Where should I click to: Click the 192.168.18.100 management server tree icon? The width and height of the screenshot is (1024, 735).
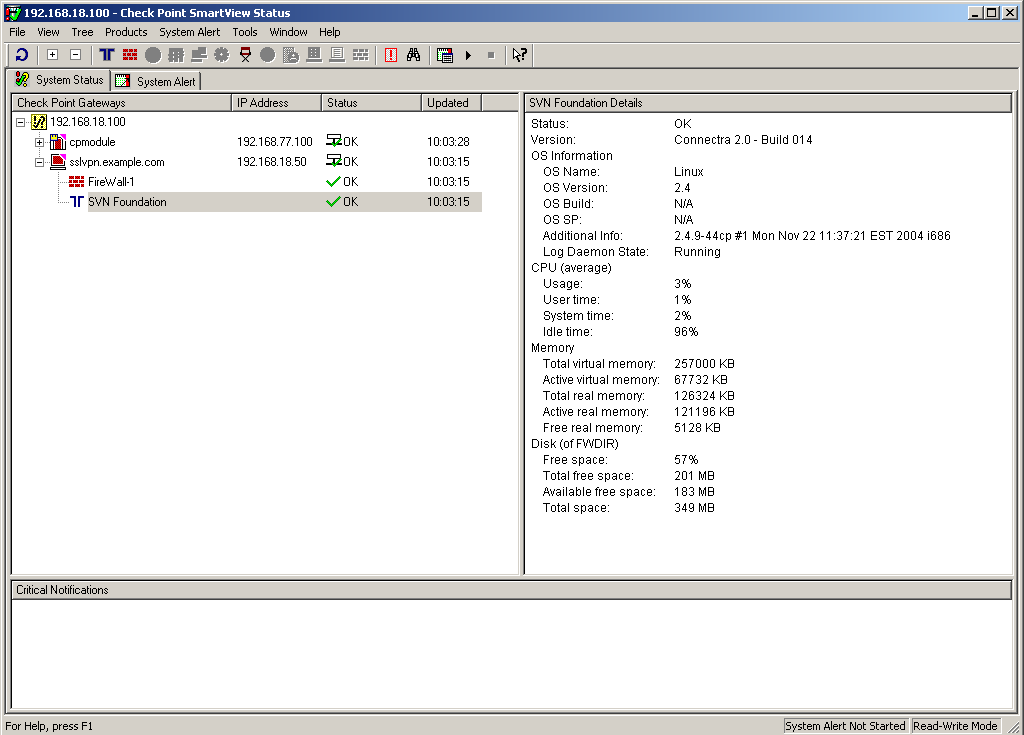click(x=39, y=122)
